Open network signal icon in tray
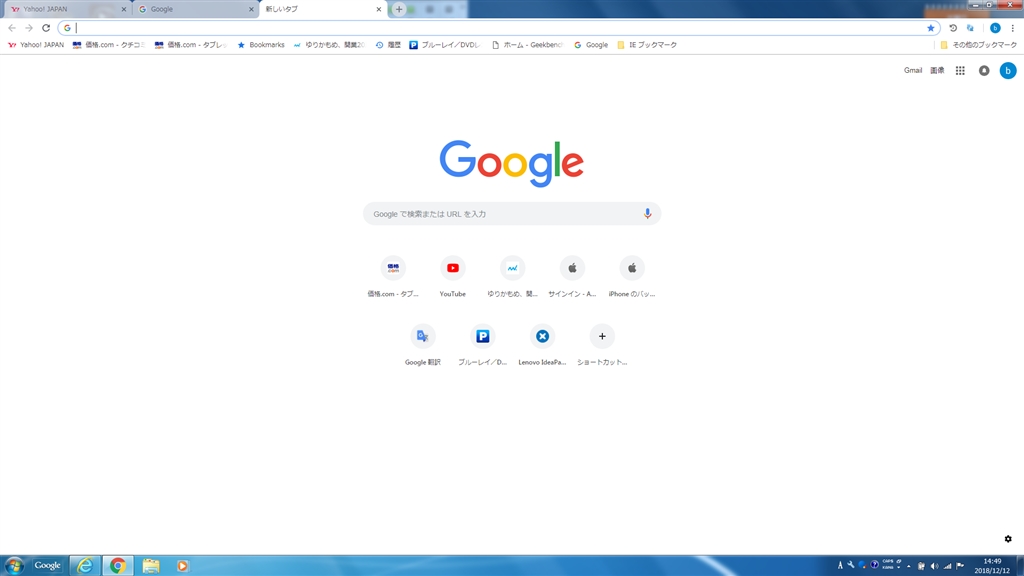Image resolution: width=1024 pixels, height=576 pixels. click(947, 566)
